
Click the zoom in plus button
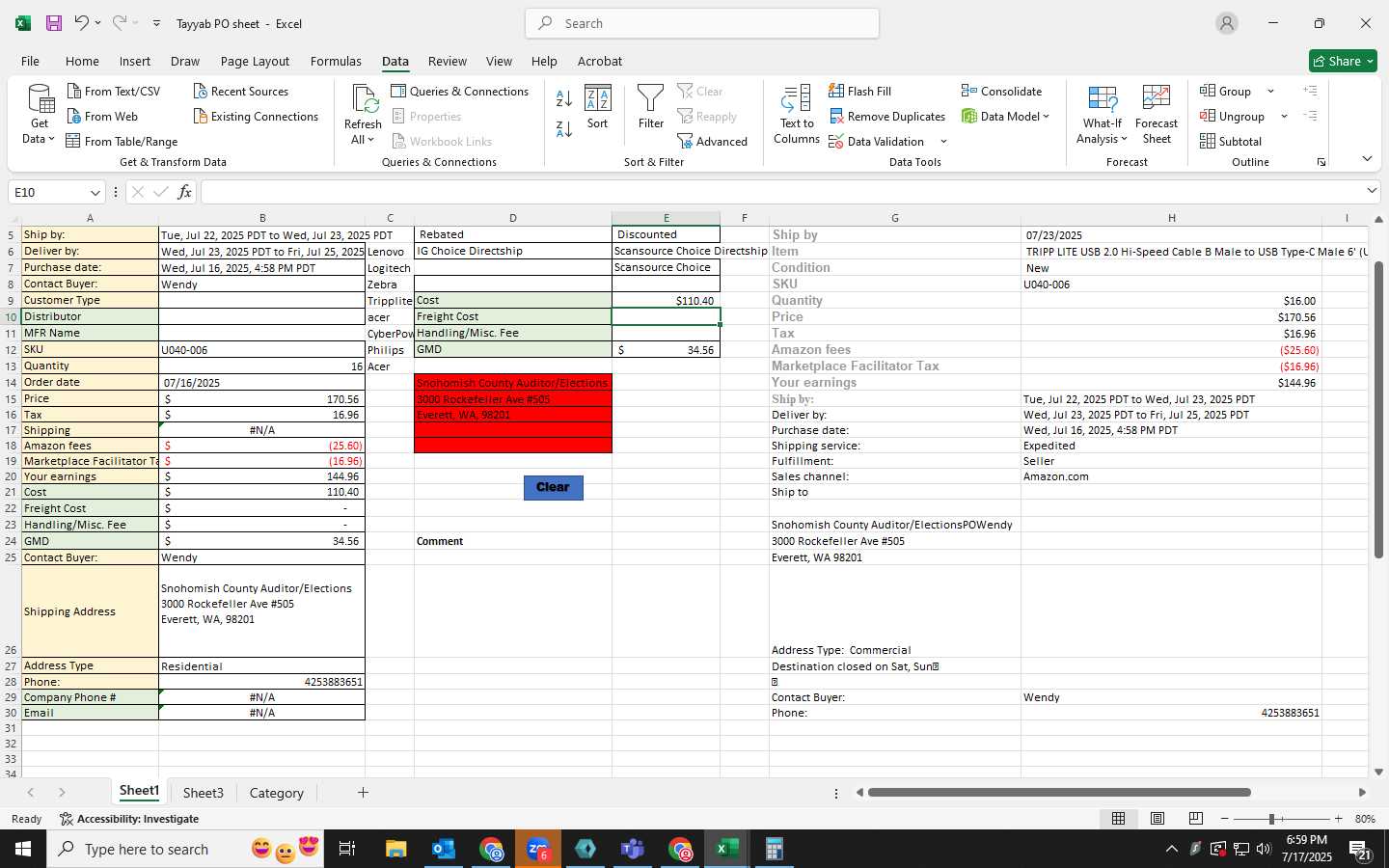(x=1338, y=818)
